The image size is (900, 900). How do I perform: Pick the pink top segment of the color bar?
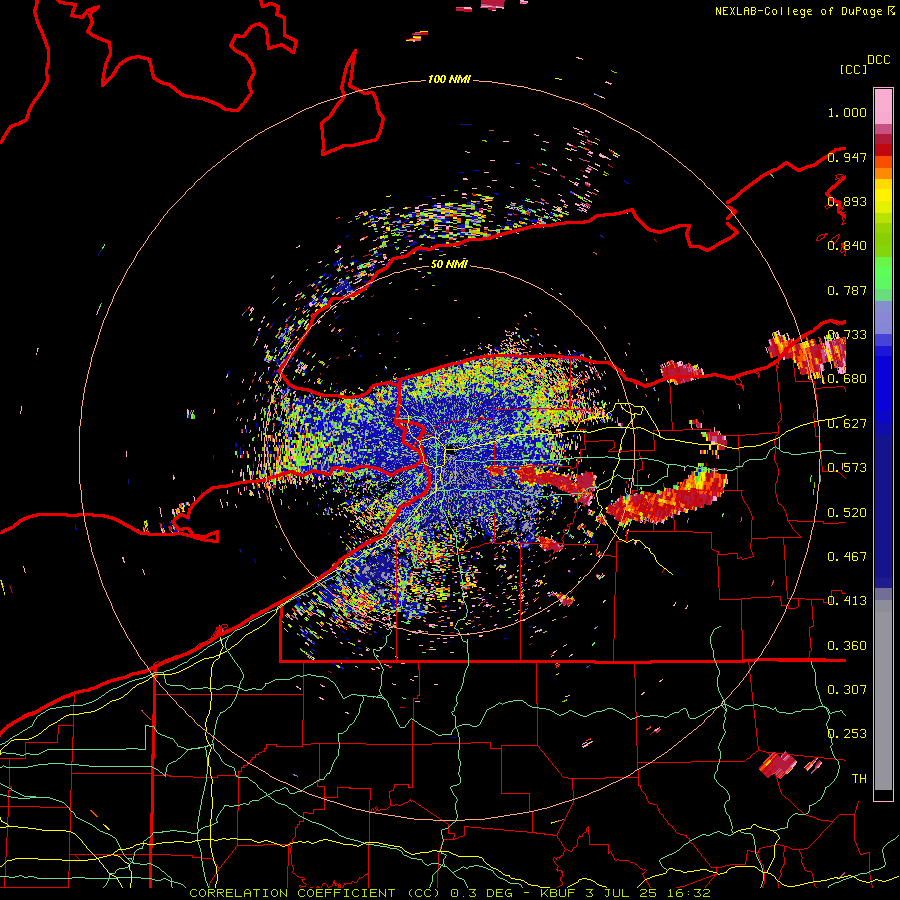click(883, 107)
